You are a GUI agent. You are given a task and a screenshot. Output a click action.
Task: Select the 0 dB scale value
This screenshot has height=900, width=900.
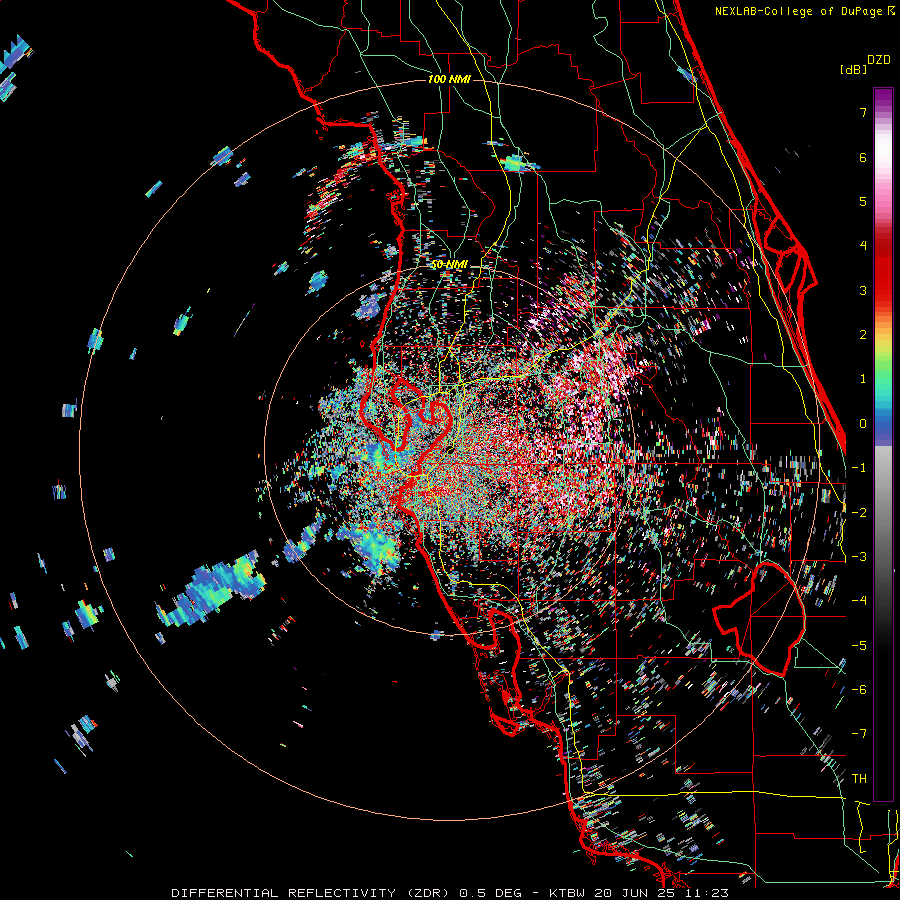click(x=863, y=424)
